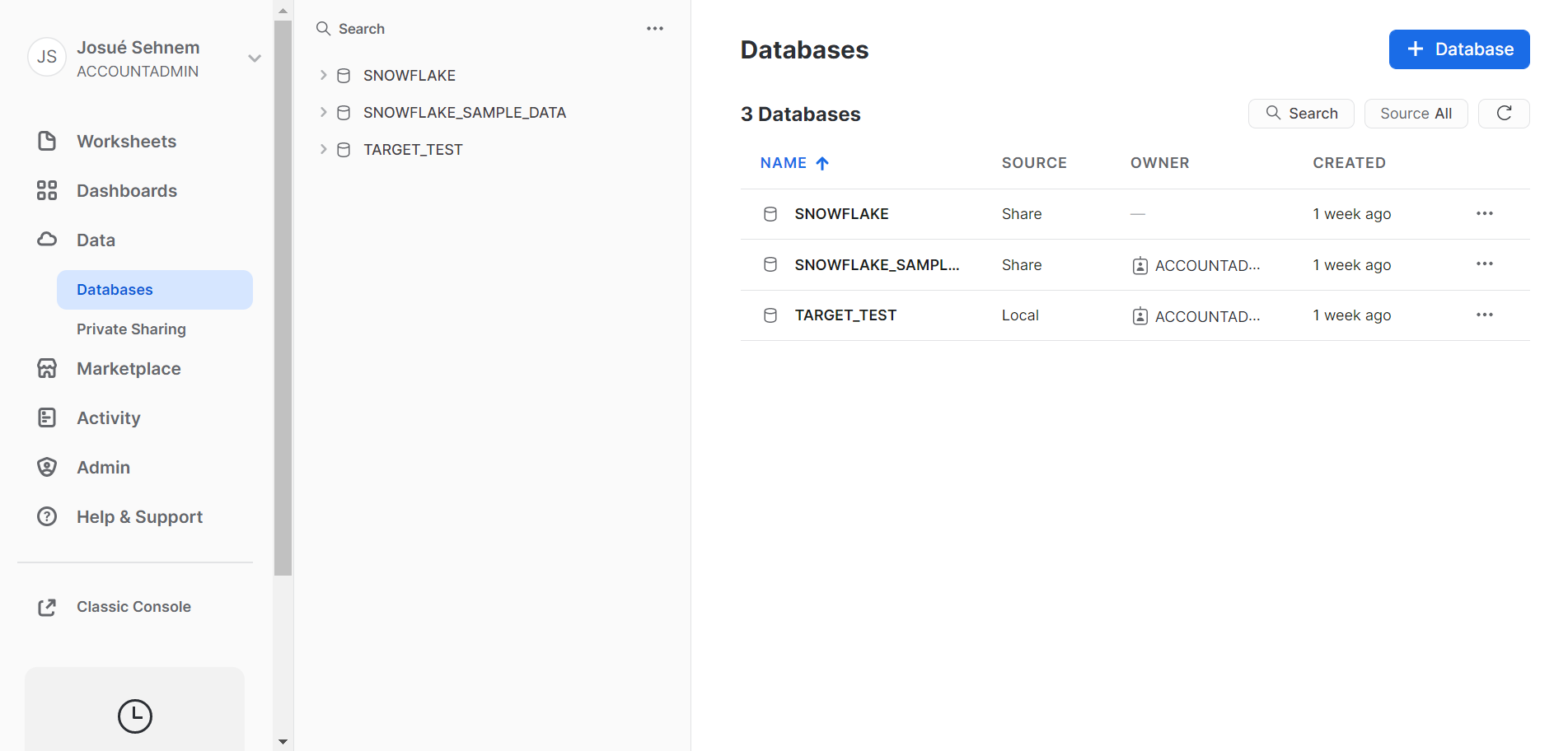1568x751 pixels.
Task: Click the object explorer search magnifier icon
Action: click(x=323, y=29)
